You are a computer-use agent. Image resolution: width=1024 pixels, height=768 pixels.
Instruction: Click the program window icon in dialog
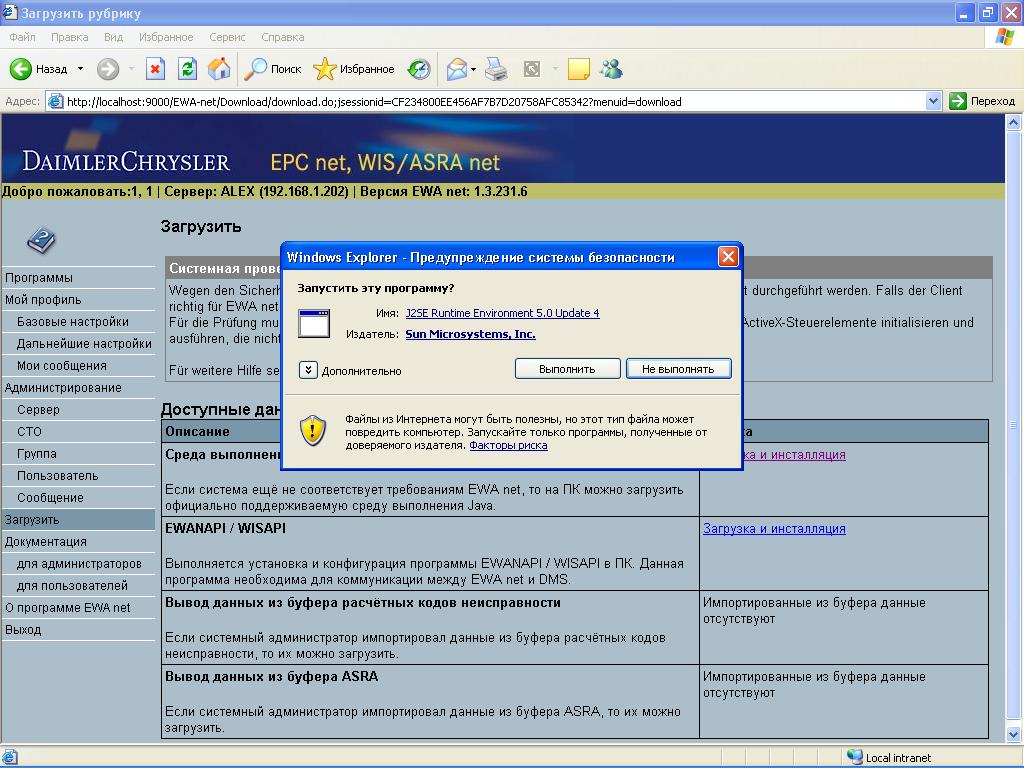point(313,323)
